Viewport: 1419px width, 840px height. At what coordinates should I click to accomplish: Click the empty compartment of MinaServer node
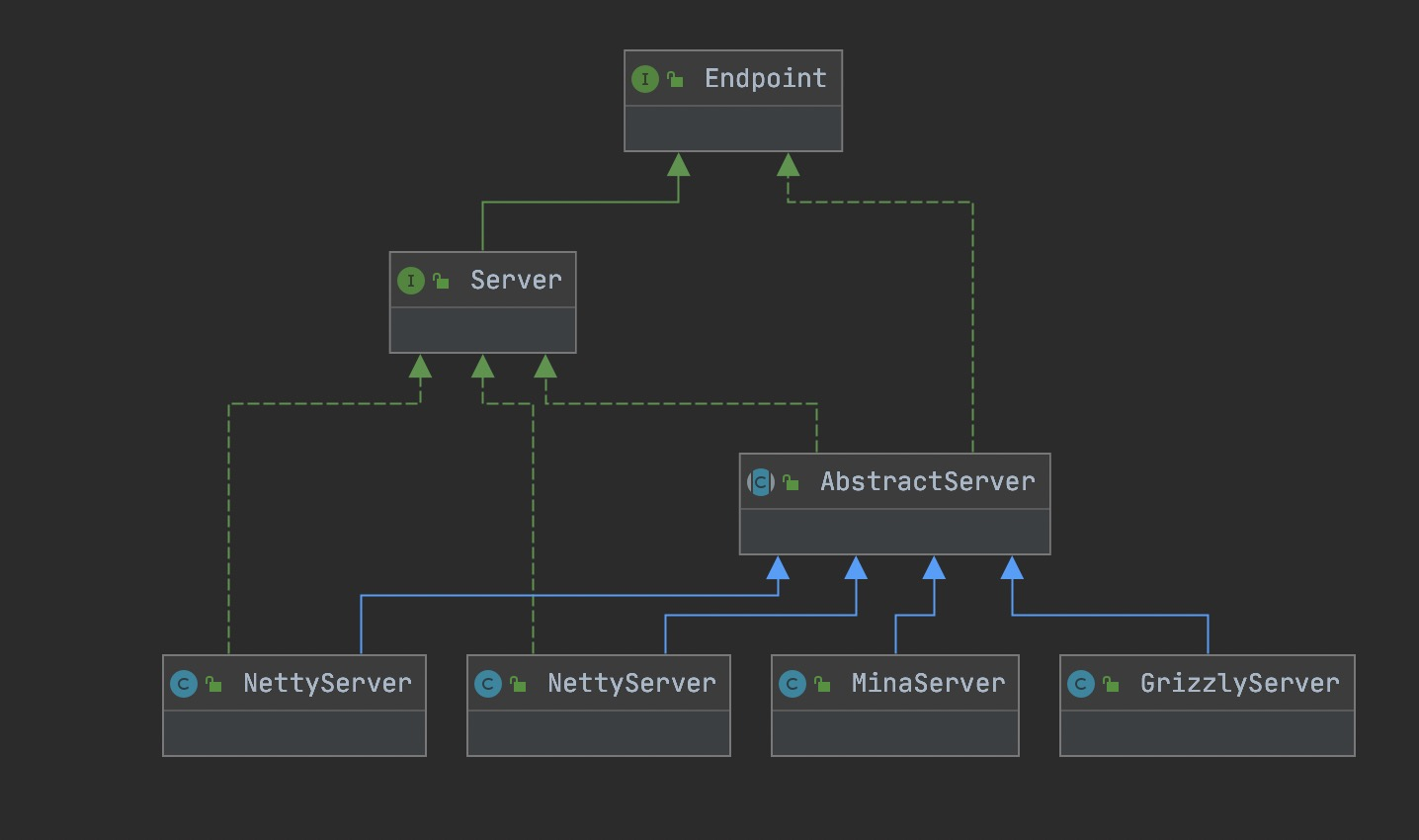click(x=894, y=733)
